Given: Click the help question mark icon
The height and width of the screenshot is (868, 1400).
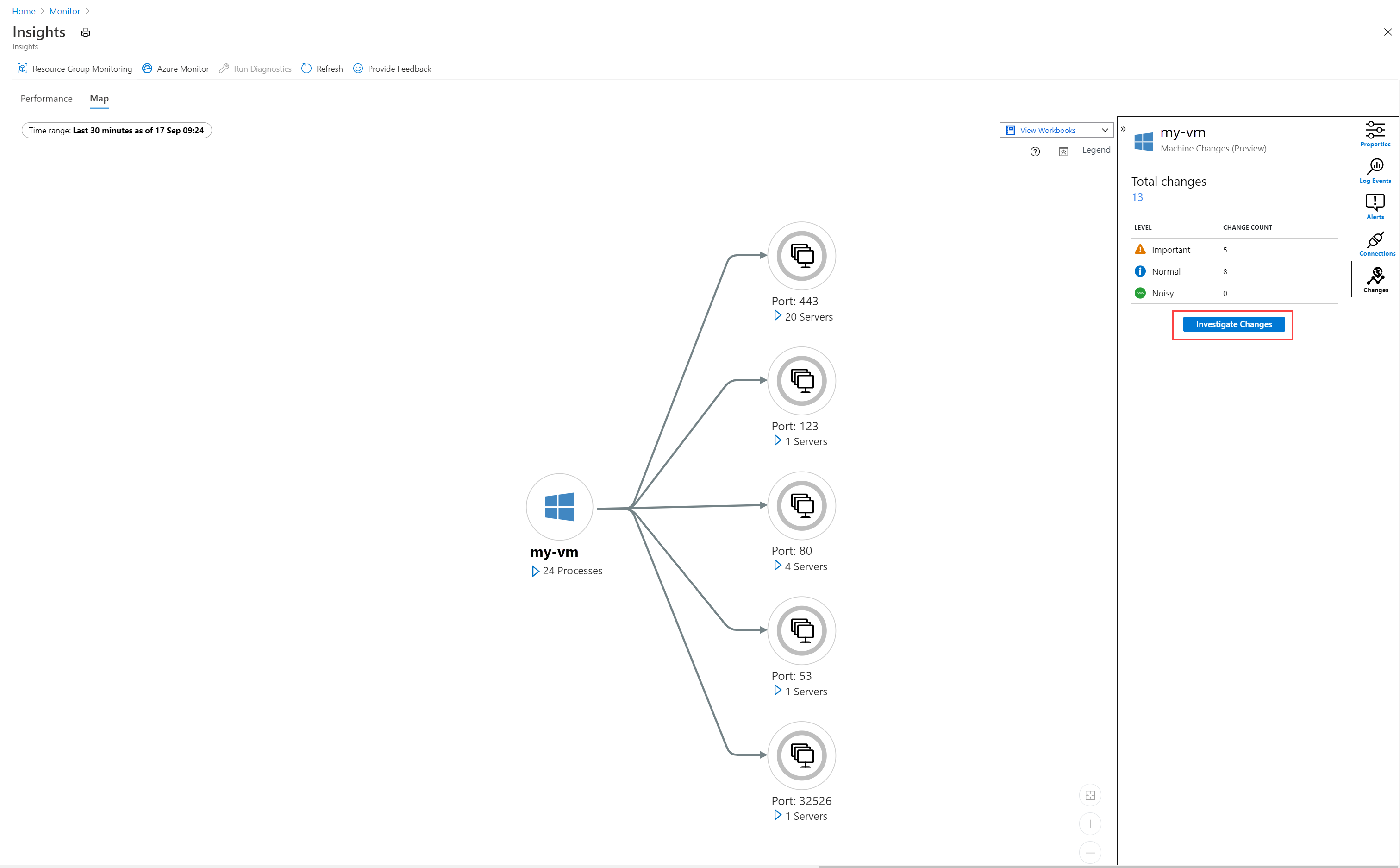Looking at the screenshot, I should pos(1035,151).
